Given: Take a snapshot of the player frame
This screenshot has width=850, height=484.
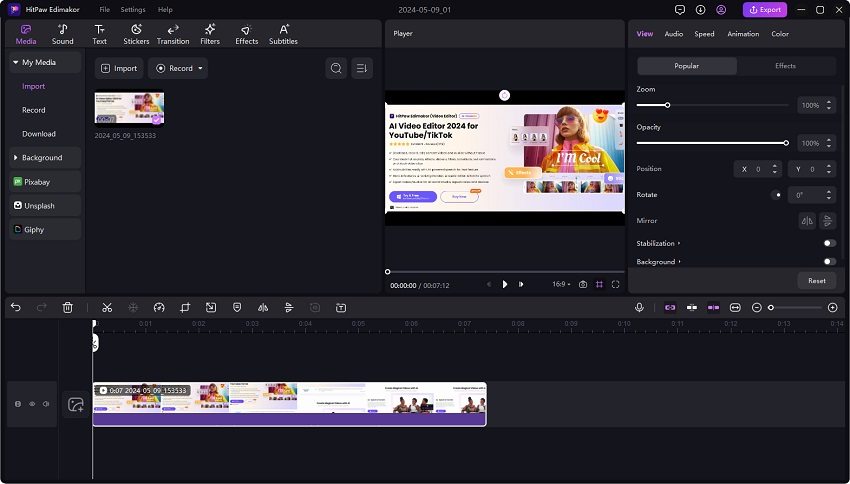Looking at the screenshot, I should pyautogui.click(x=583, y=285).
